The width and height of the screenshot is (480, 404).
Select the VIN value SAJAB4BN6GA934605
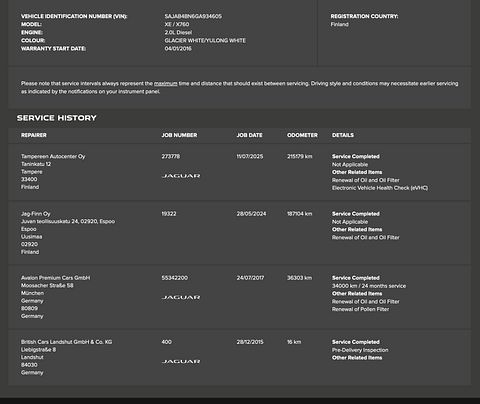(193, 16)
